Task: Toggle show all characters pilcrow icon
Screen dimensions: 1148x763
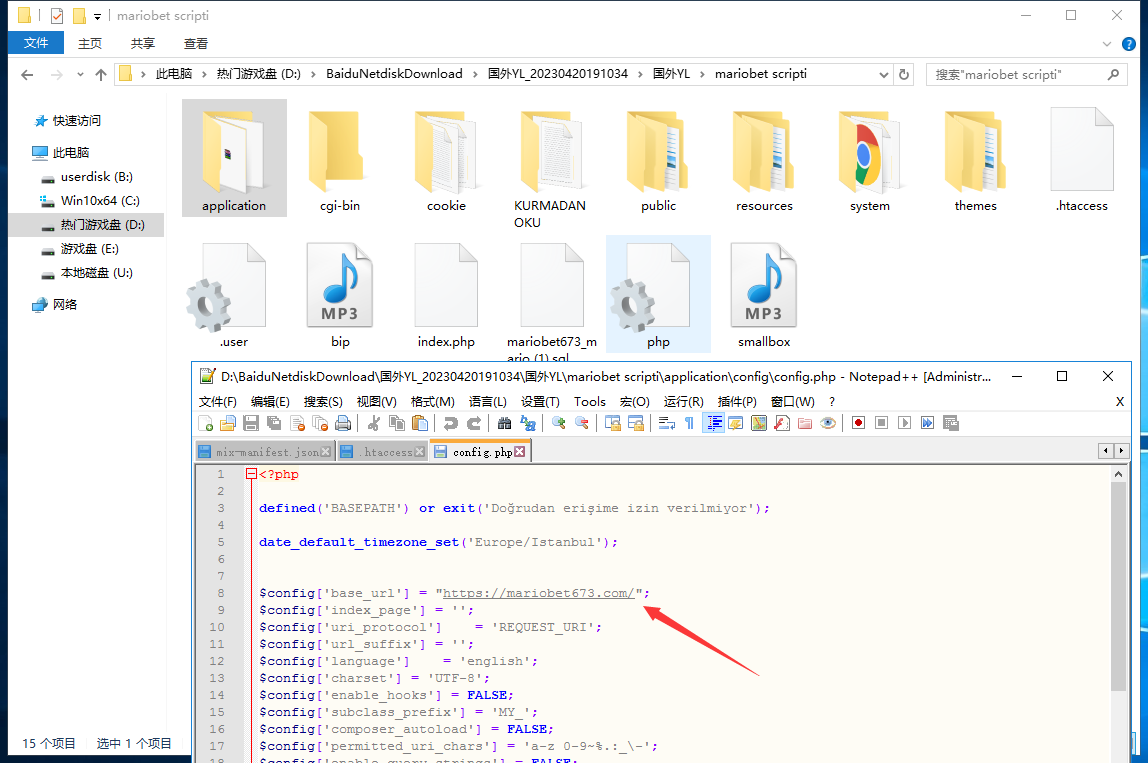Action: tap(689, 423)
